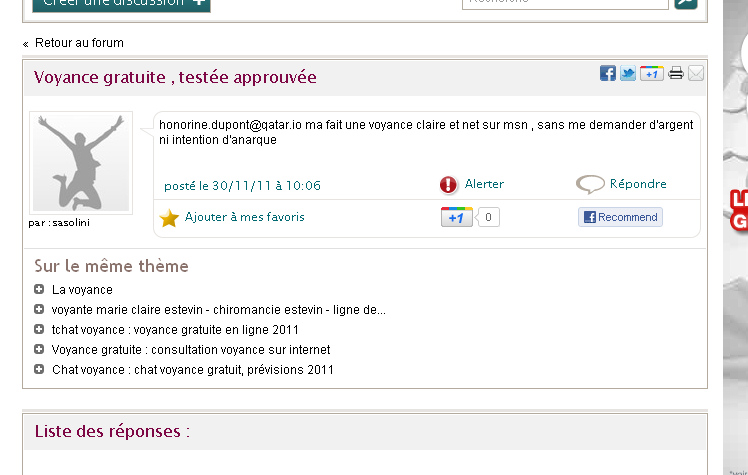This screenshot has width=748, height=475.
Task: Expand 'Chat voyance' related topic
Action: pyautogui.click(x=39, y=370)
